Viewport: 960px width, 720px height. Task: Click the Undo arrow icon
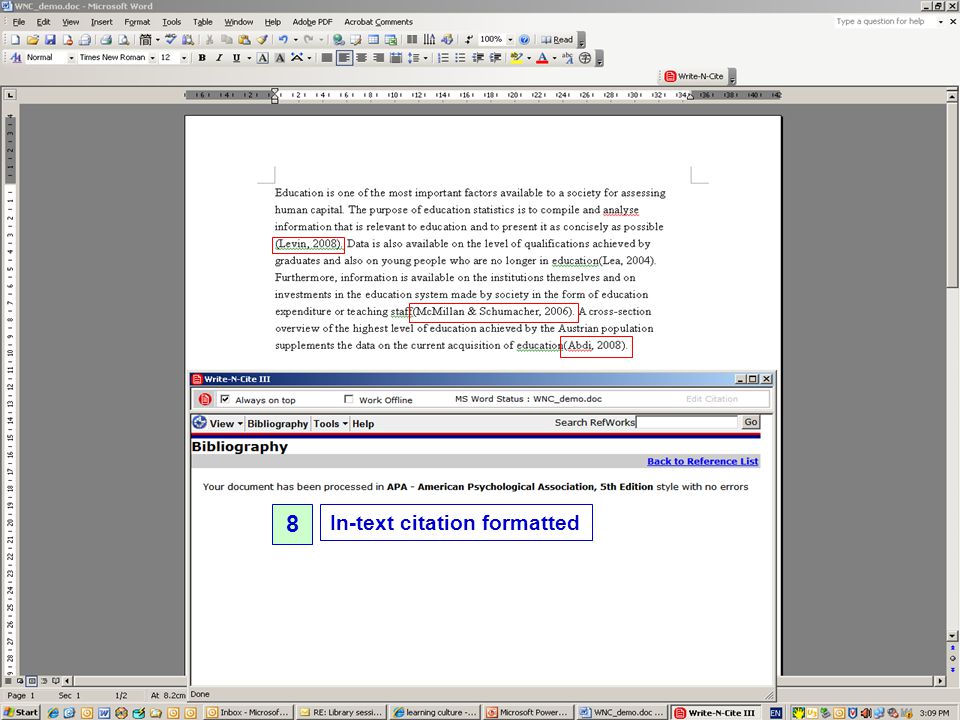pos(283,40)
